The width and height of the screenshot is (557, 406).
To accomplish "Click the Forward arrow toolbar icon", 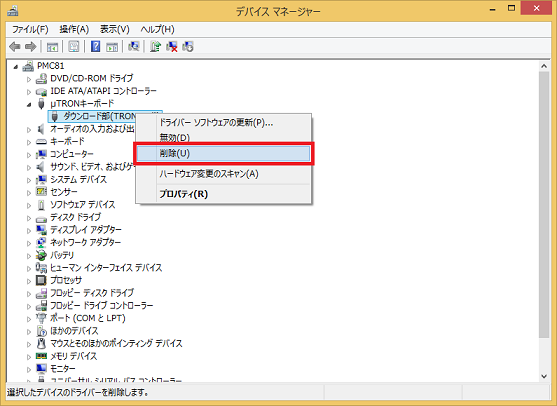I will pyautogui.click(x=31, y=47).
